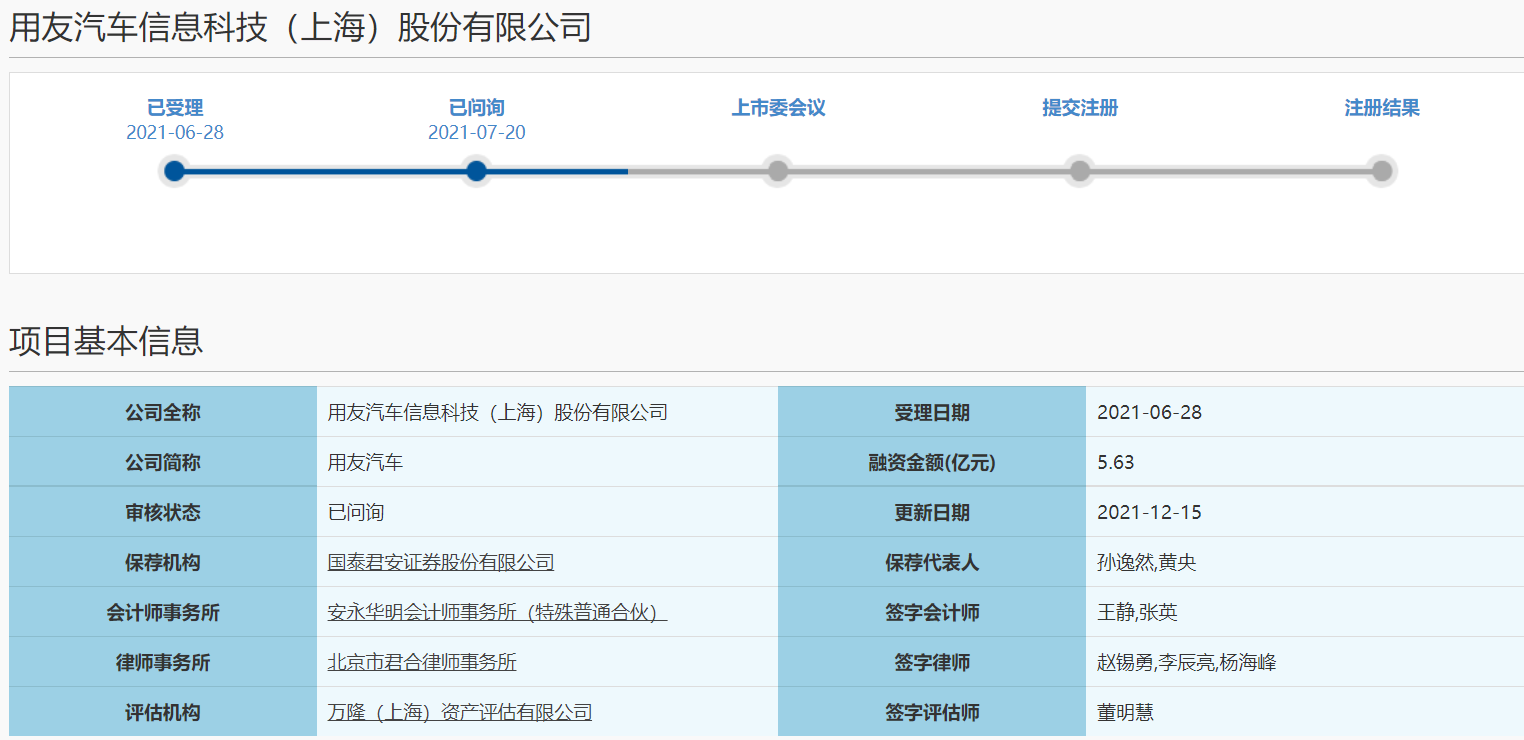Click the 签字评估师 label cell
This screenshot has width=1524, height=740.
pos(932,712)
